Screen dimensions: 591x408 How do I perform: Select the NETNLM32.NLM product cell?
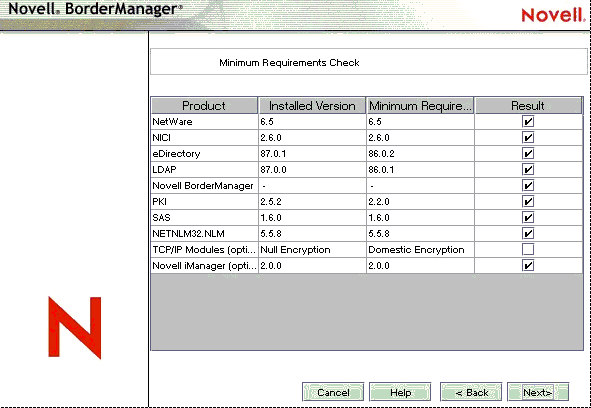204,233
